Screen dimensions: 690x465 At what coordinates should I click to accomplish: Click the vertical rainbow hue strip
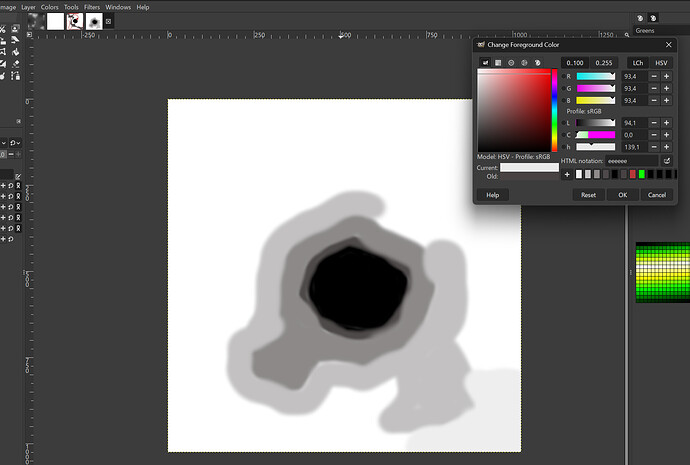point(554,110)
